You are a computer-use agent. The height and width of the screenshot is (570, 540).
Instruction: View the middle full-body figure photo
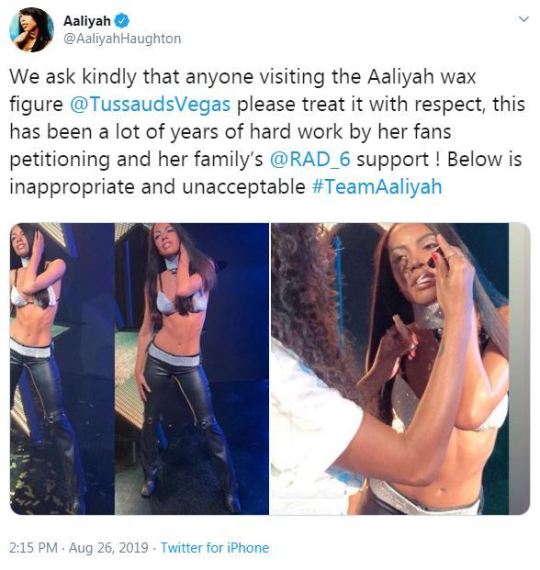click(x=192, y=369)
